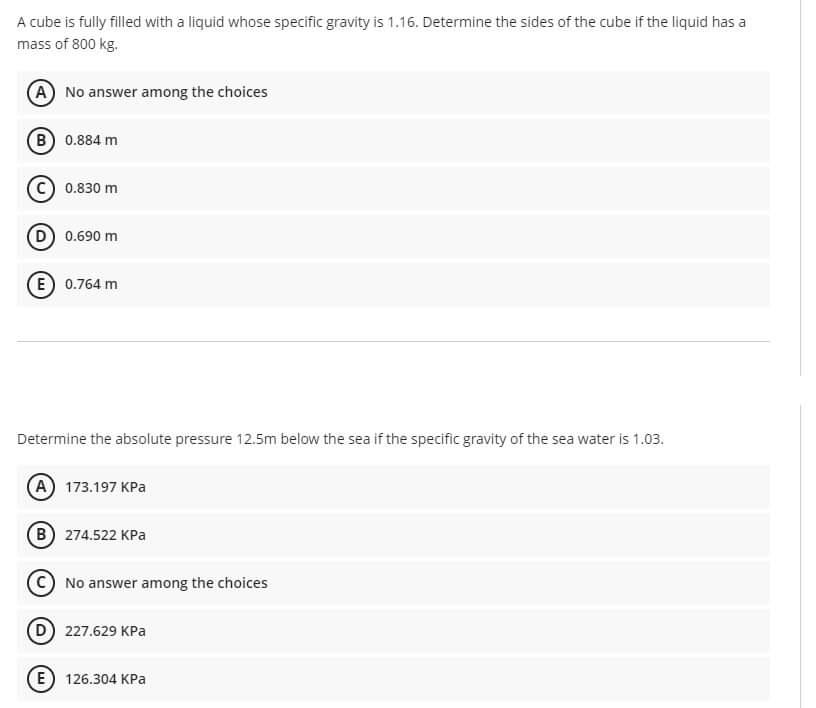The width and height of the screenshot is (816, 708).
Task: Click circled letter B beside 0.884 m
Action: tap(41, 141)
